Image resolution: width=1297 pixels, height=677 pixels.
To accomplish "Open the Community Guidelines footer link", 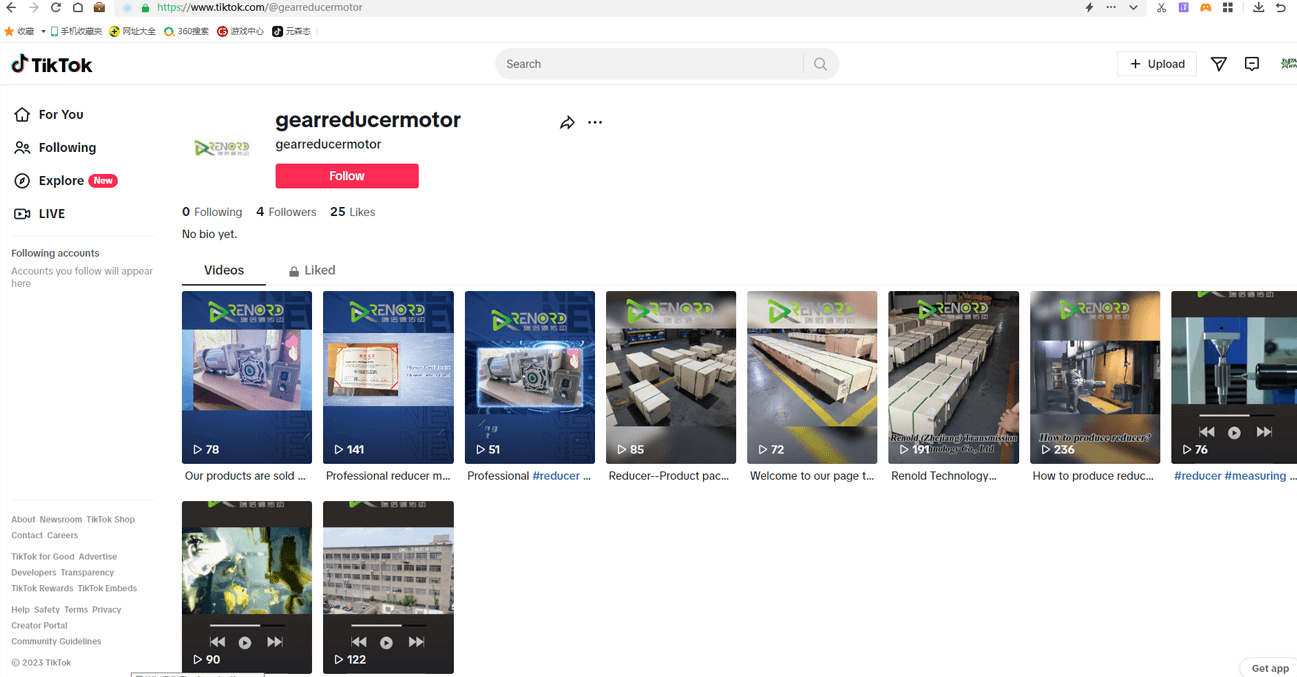I will (x=56, y=642).
